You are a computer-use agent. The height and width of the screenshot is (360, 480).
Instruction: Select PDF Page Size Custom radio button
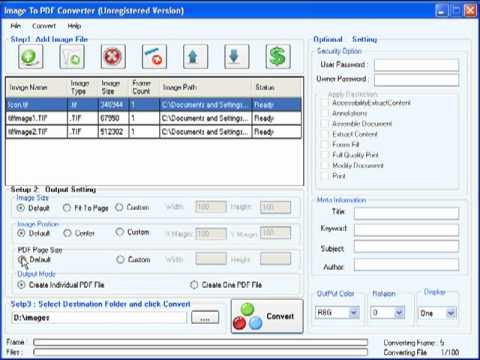pyautogui.click(x=120, y=259)
